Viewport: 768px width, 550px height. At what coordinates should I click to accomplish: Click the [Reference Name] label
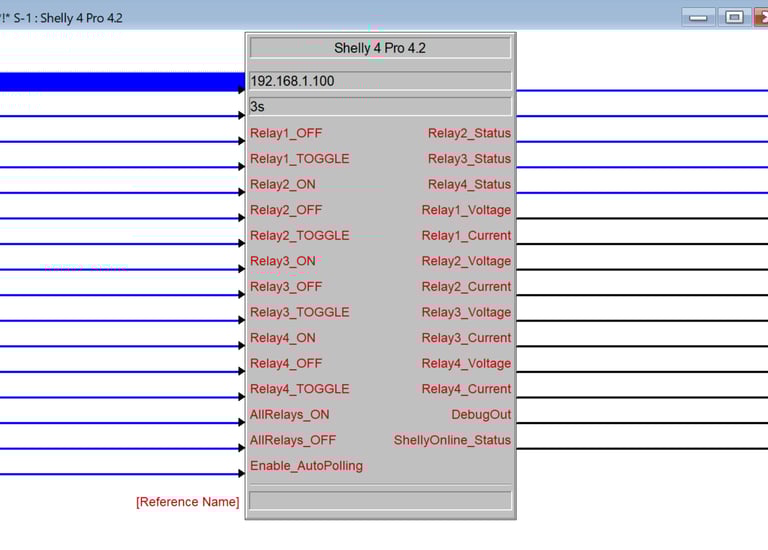tap(188, 502)
